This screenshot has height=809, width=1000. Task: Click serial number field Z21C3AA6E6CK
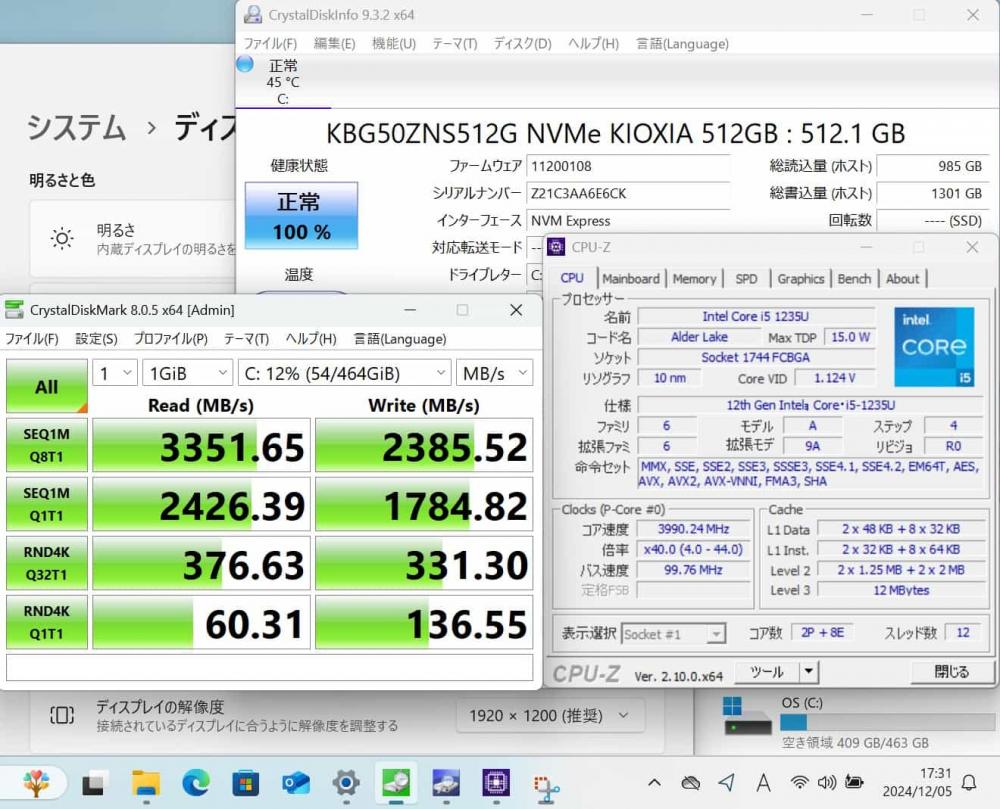coord(628,194)
